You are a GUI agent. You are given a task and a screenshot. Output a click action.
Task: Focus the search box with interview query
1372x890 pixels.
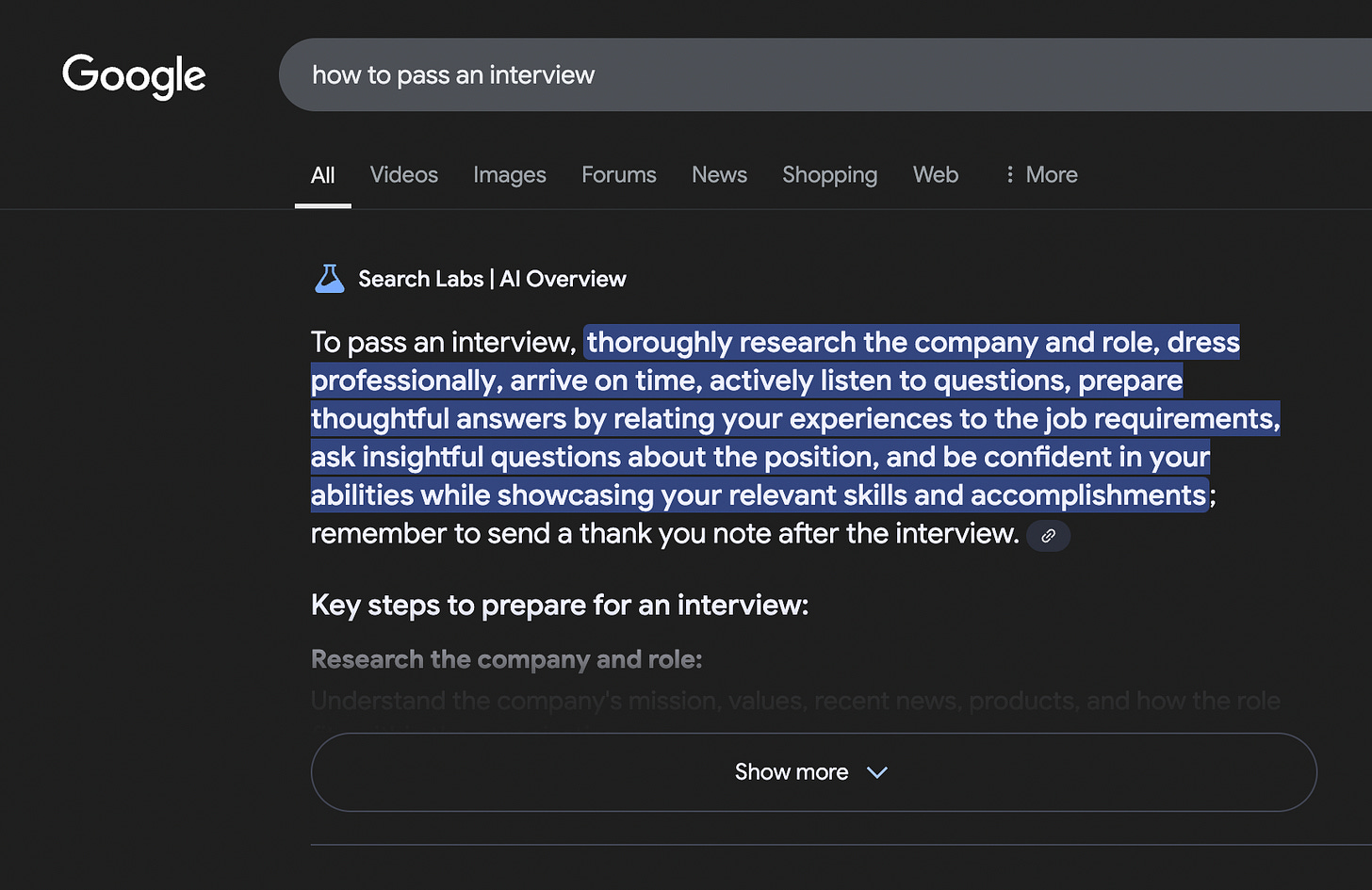pyautogui.click(x=825, y=74)
